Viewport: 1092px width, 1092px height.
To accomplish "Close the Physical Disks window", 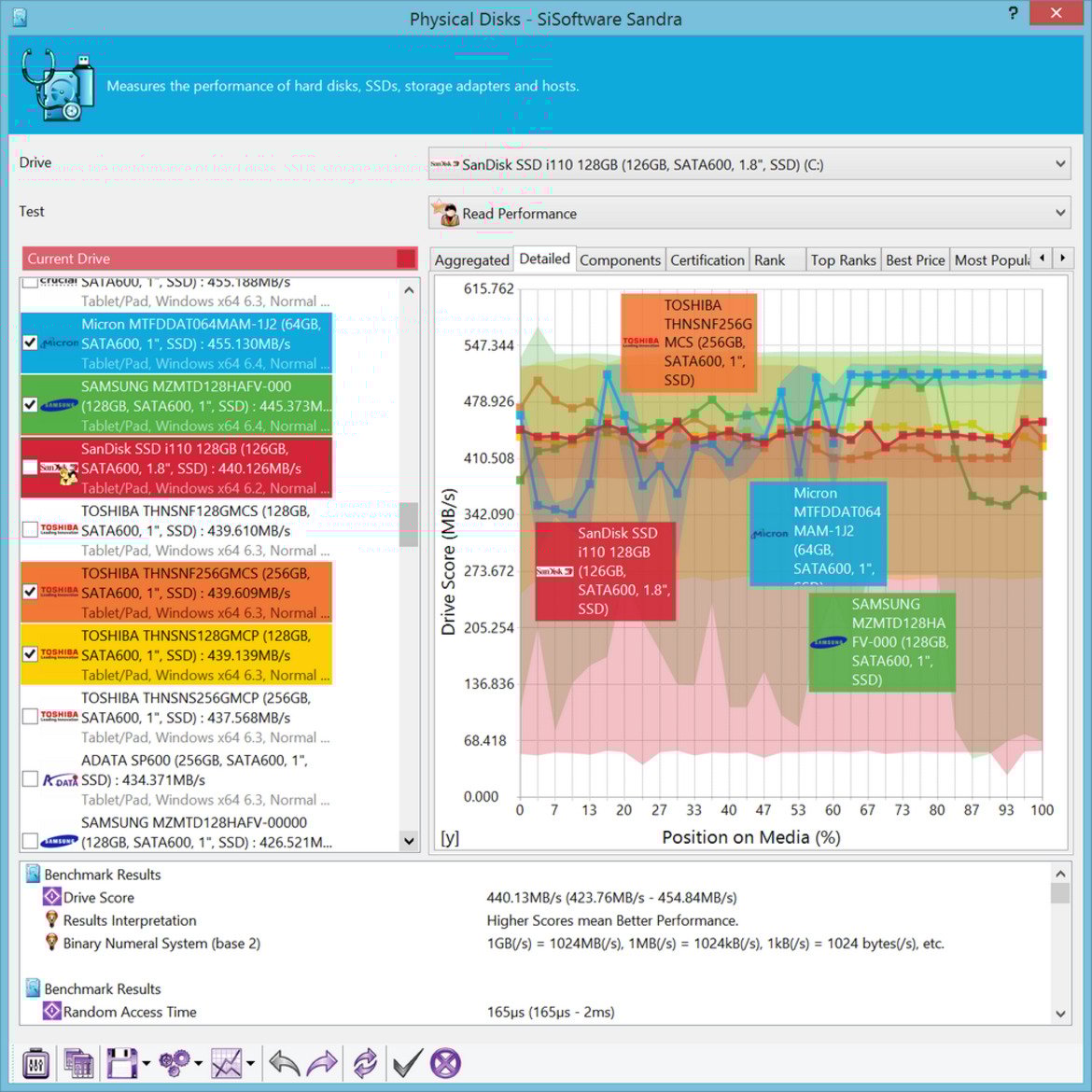I will [1056, 12].
